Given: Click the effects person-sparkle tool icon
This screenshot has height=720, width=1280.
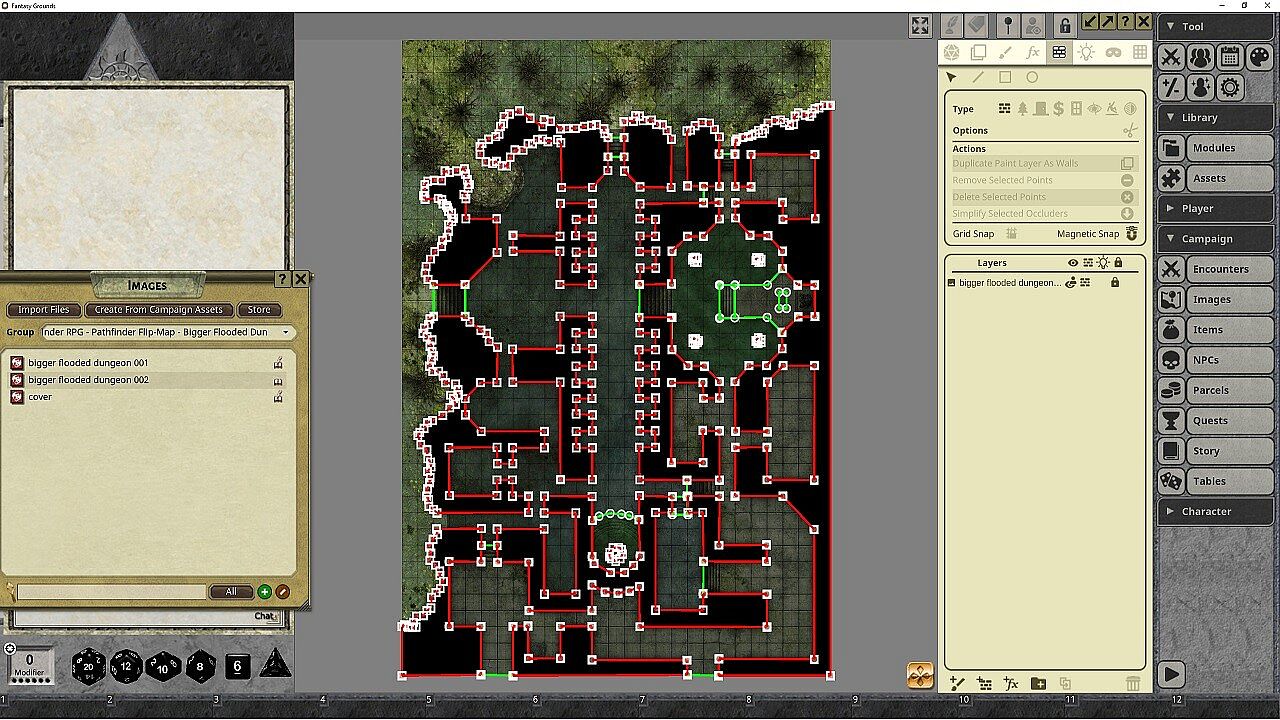Looking at the screenshot, I should (1200, 87).
